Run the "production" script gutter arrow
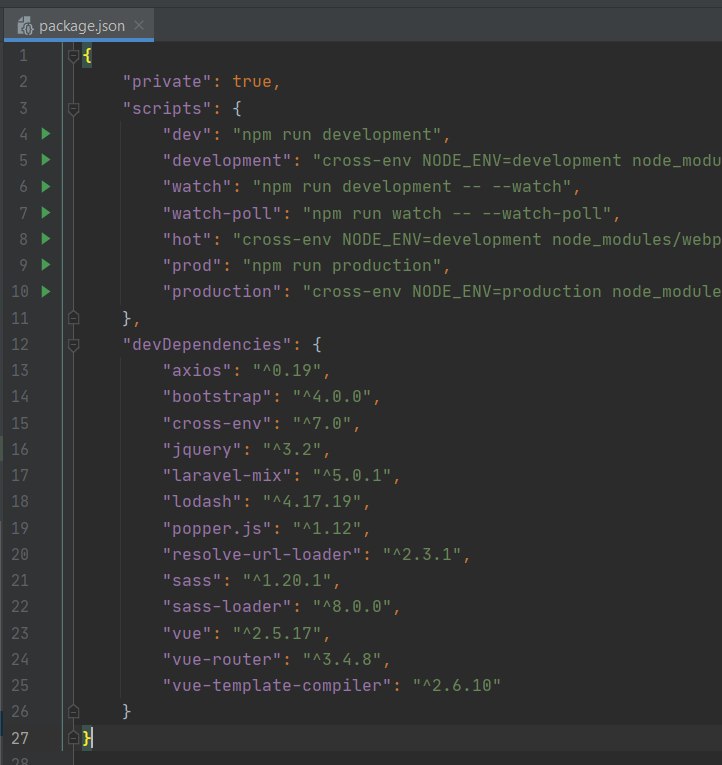722x765 pixels. pyautogui.click(x=46, y=292)
